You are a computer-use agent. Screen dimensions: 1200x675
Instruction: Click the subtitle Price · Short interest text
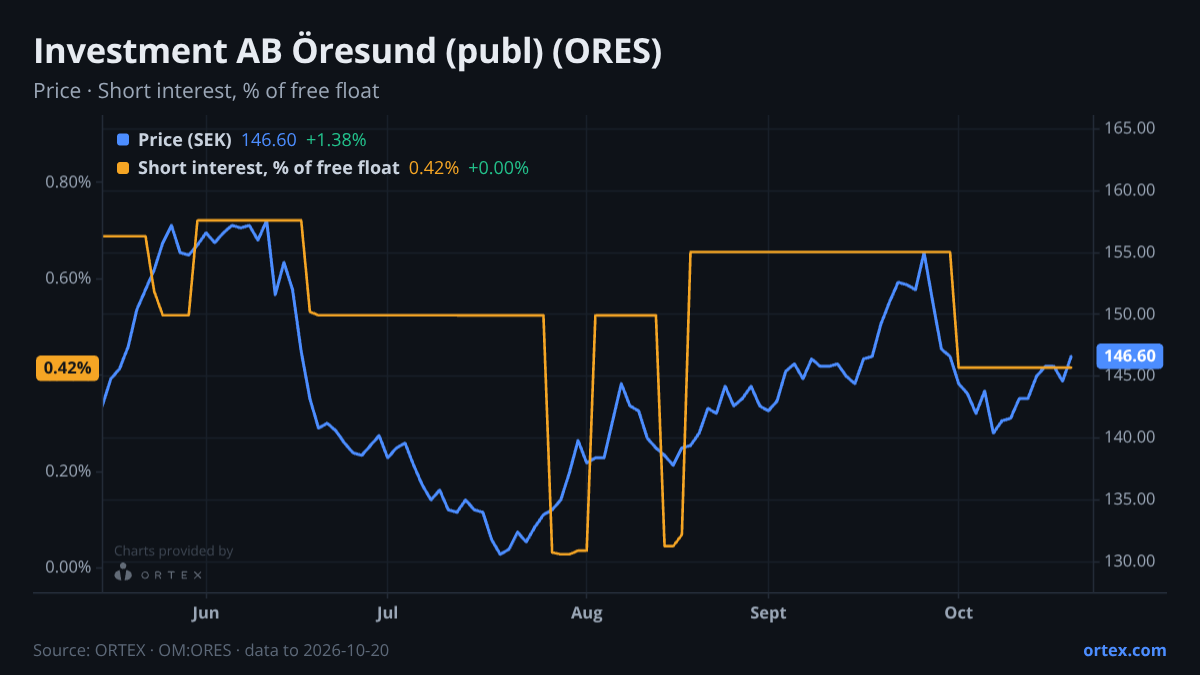(206, 91)
